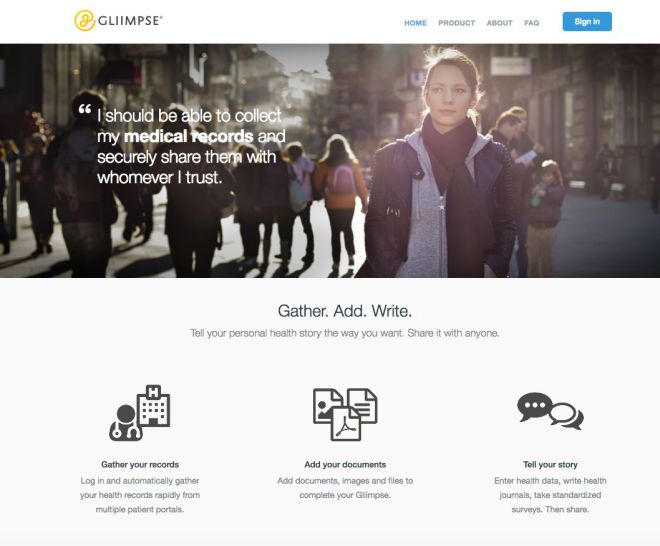Viewport: 660px width, 546px height.
Task: Open the PRODUCT navigation item
Action: pos(456,23)
